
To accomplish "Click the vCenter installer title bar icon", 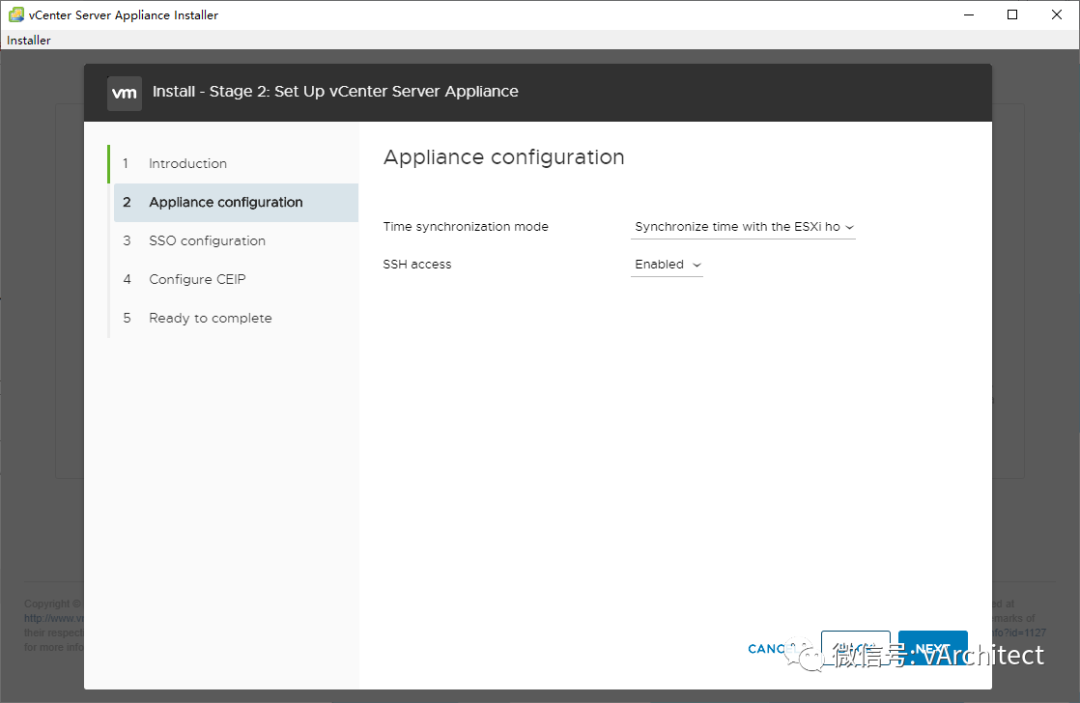I will point(15,15).
